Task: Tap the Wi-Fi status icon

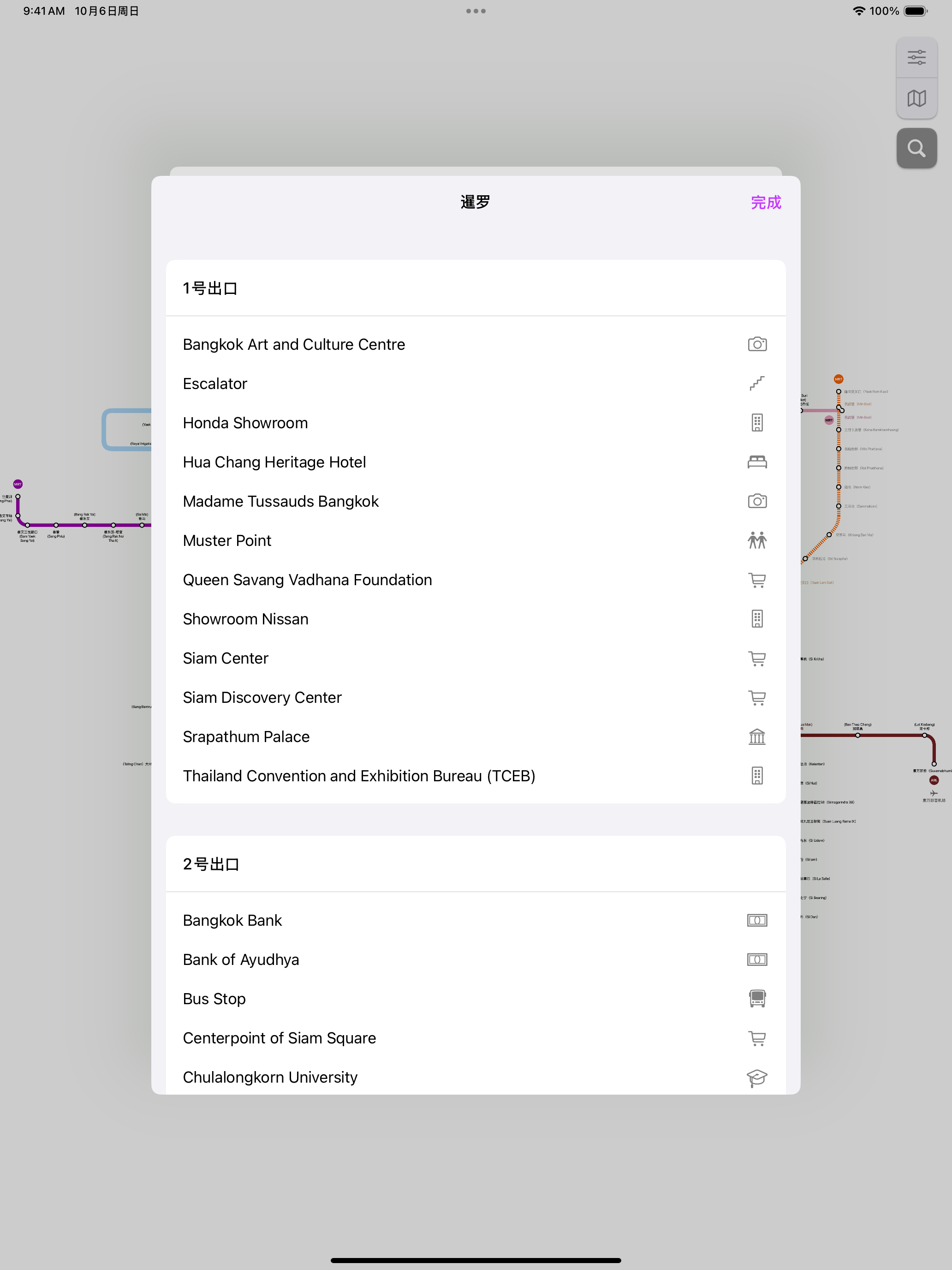Action: coord(858,11)
